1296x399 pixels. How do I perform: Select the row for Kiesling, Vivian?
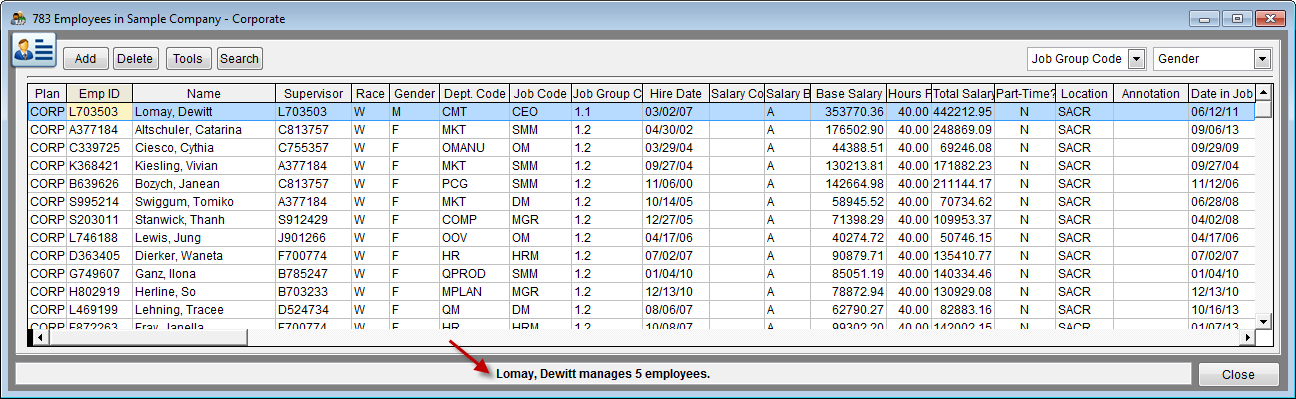click(x=641, y=166)
